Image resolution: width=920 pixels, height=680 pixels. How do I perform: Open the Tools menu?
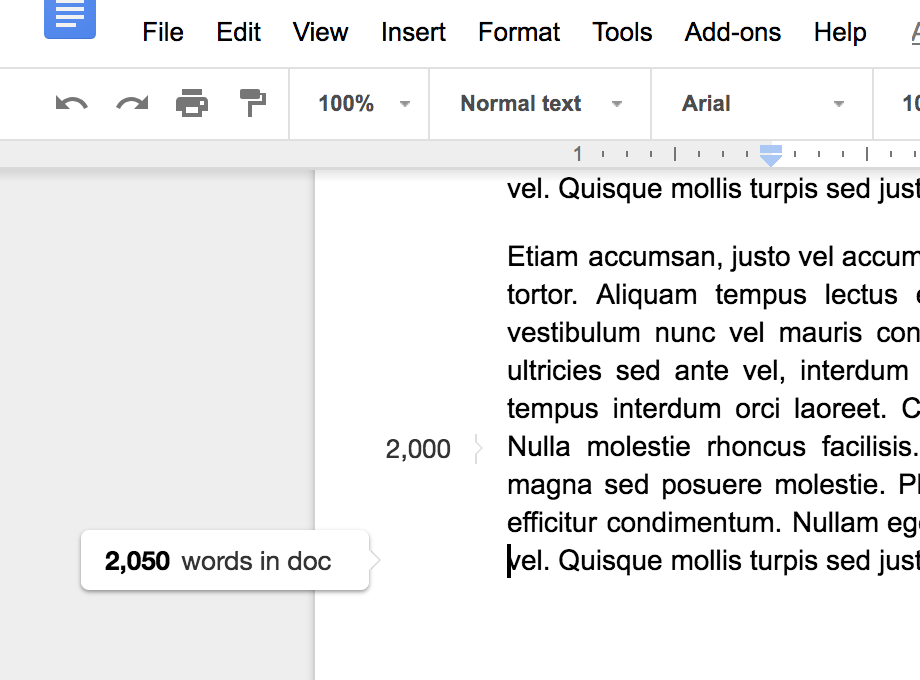coord(622,32)
